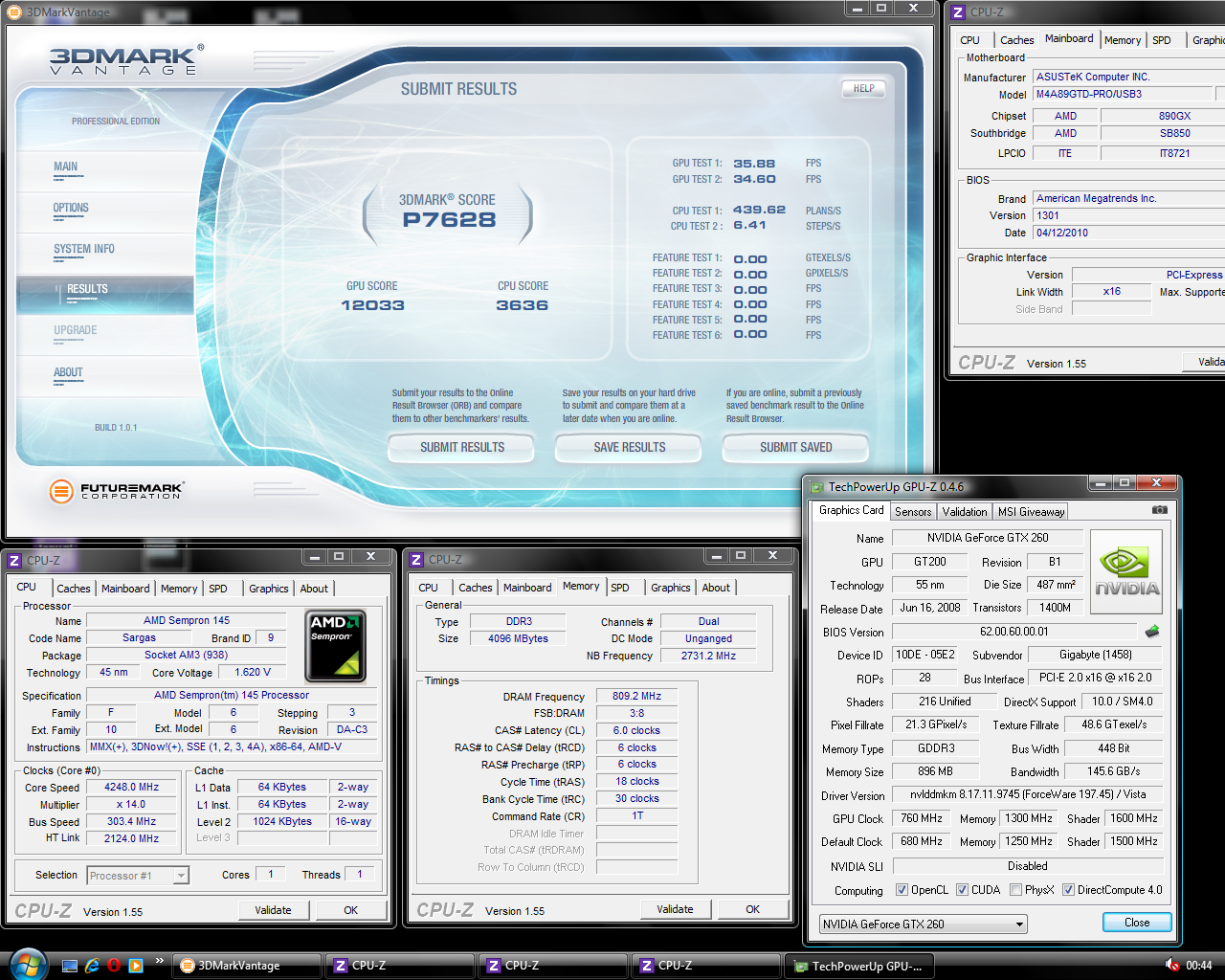The width and height of the screenshot is (1225, 980).
Task: Click the CPU score value 3636
Action: click(523, 305)
